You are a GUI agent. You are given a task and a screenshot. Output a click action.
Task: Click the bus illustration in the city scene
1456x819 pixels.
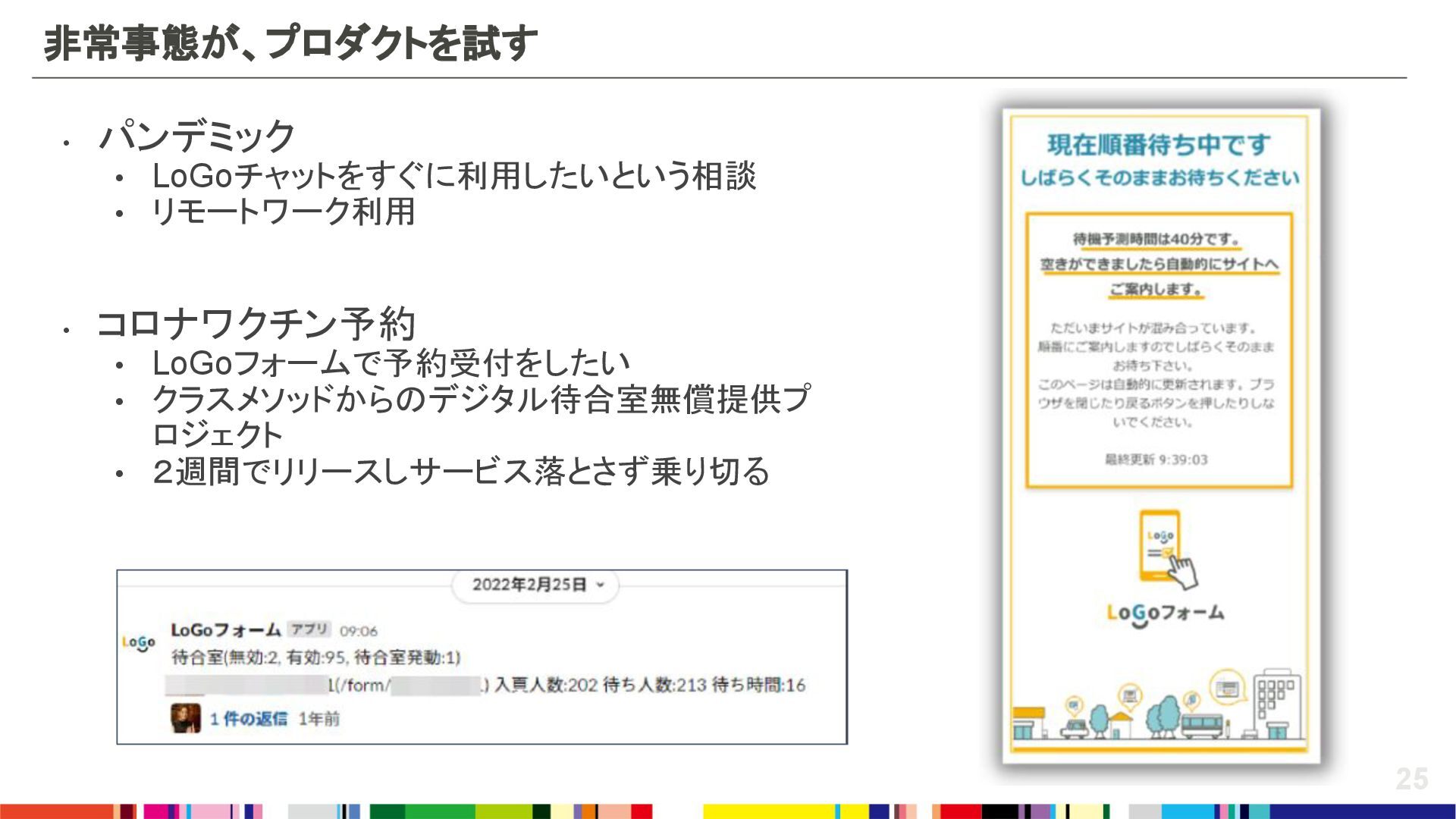1201,725
